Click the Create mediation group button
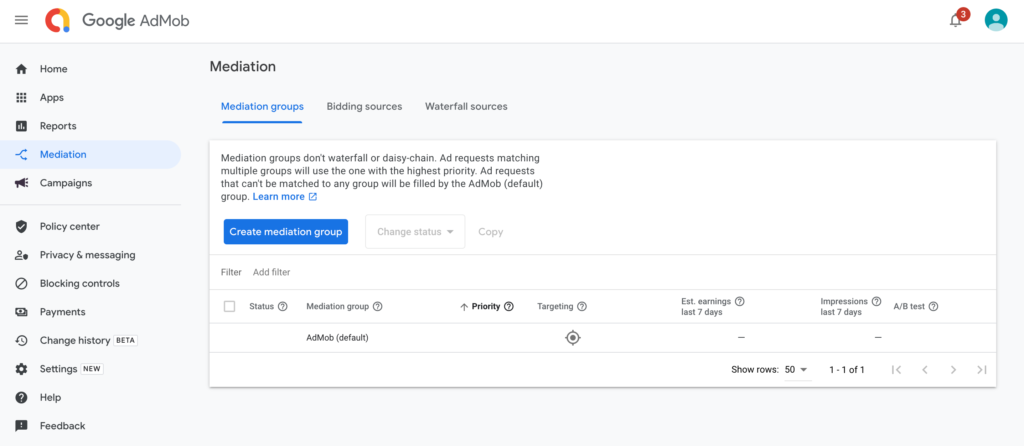This screenshot has height=446, width=1024. pyautogui.click(x=285, y=232)
